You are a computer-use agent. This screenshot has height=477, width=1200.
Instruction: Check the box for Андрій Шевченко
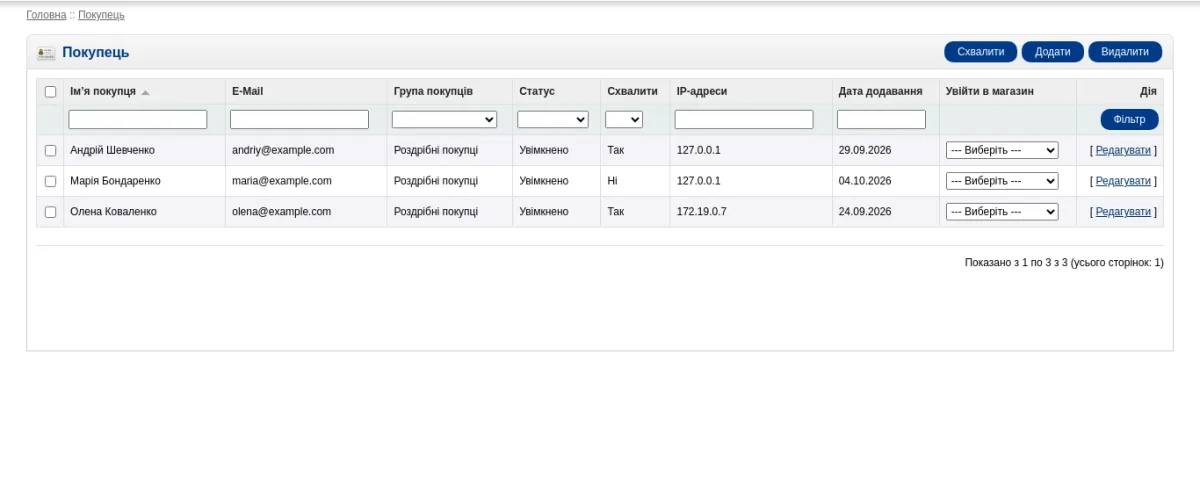click(50, 150)
